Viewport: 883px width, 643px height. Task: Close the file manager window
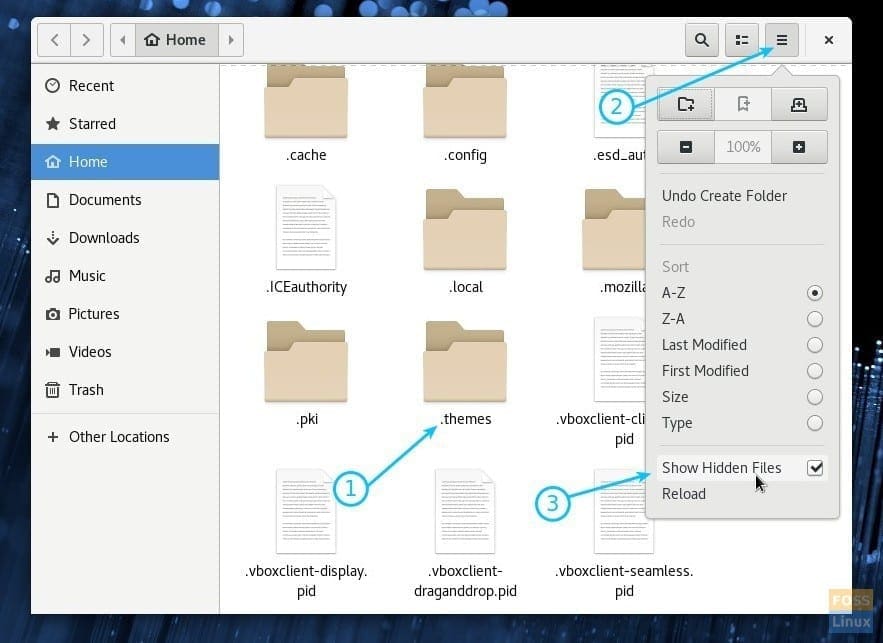tap(828, 40)
